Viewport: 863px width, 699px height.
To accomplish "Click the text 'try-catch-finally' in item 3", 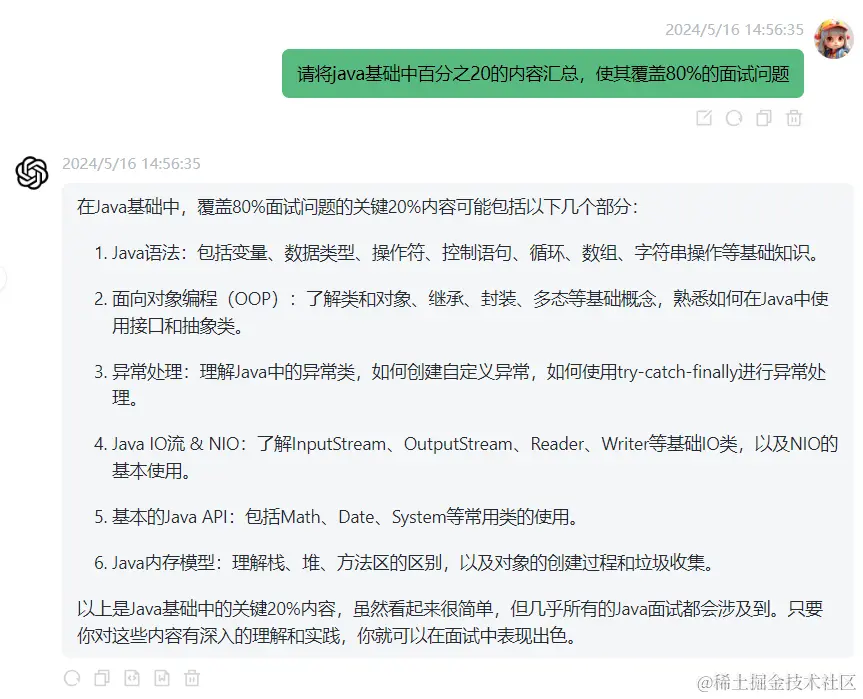I will (677, 372).
